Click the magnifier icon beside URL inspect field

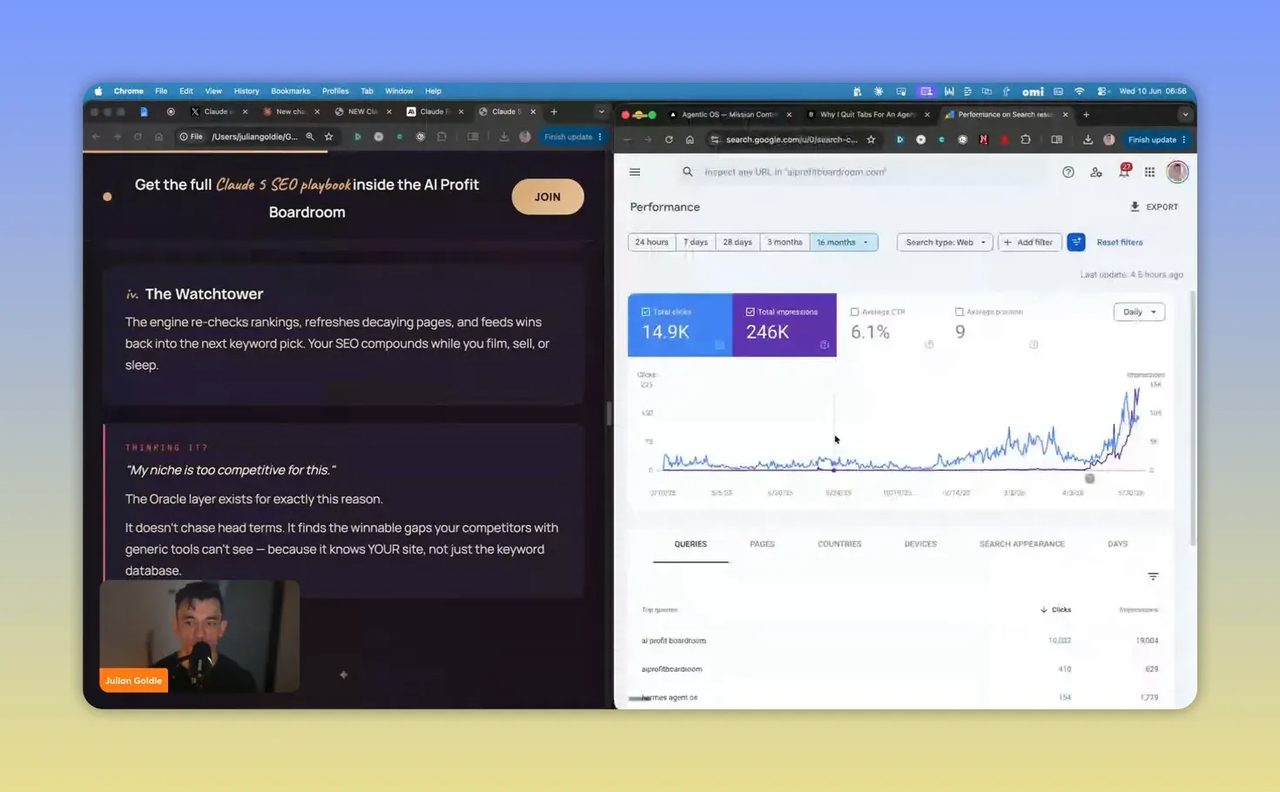pyautogui.click(x=687, y=172)
